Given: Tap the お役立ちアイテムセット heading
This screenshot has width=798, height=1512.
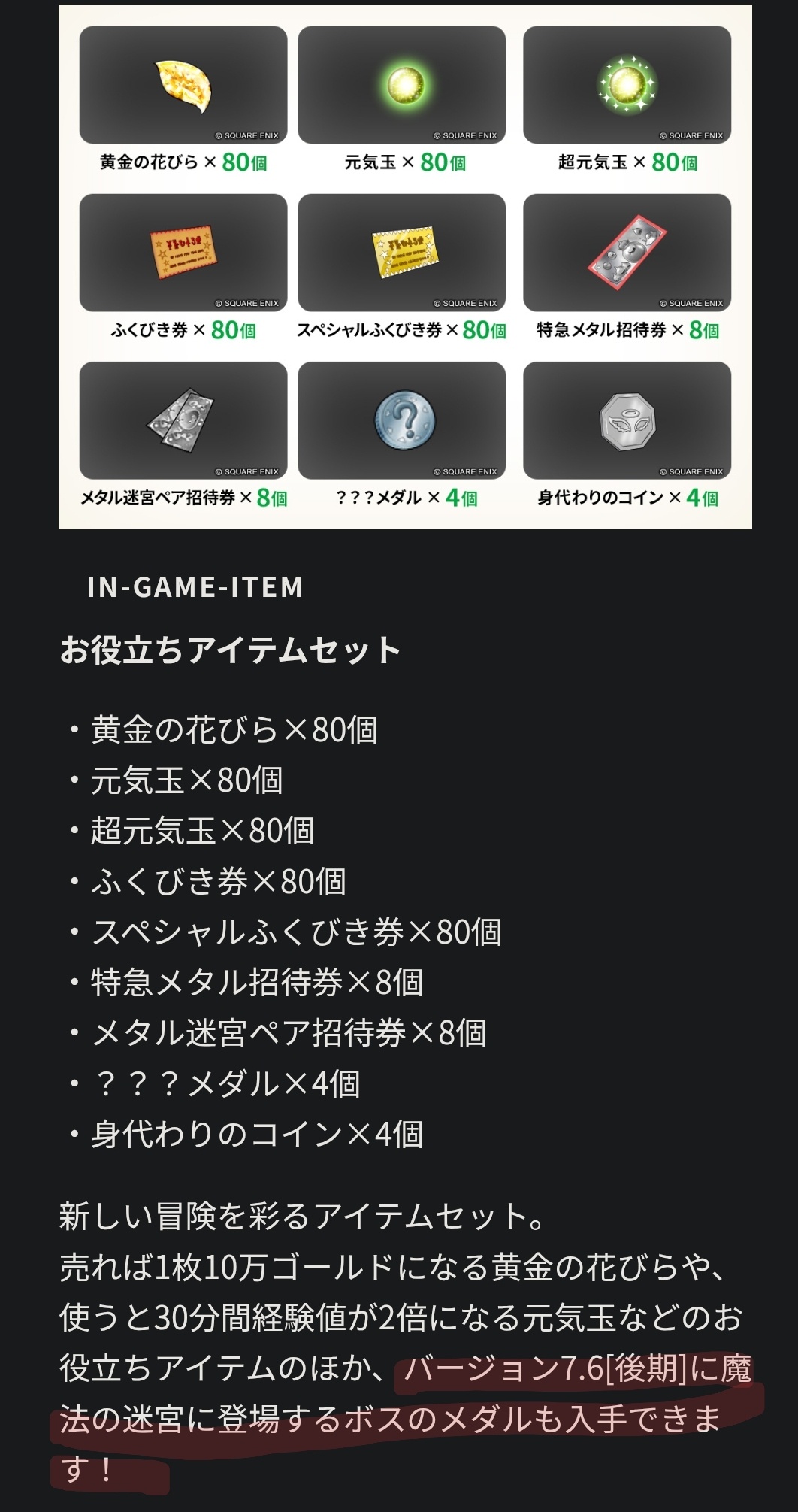Looking at the screenshot, I should [230, 650].
